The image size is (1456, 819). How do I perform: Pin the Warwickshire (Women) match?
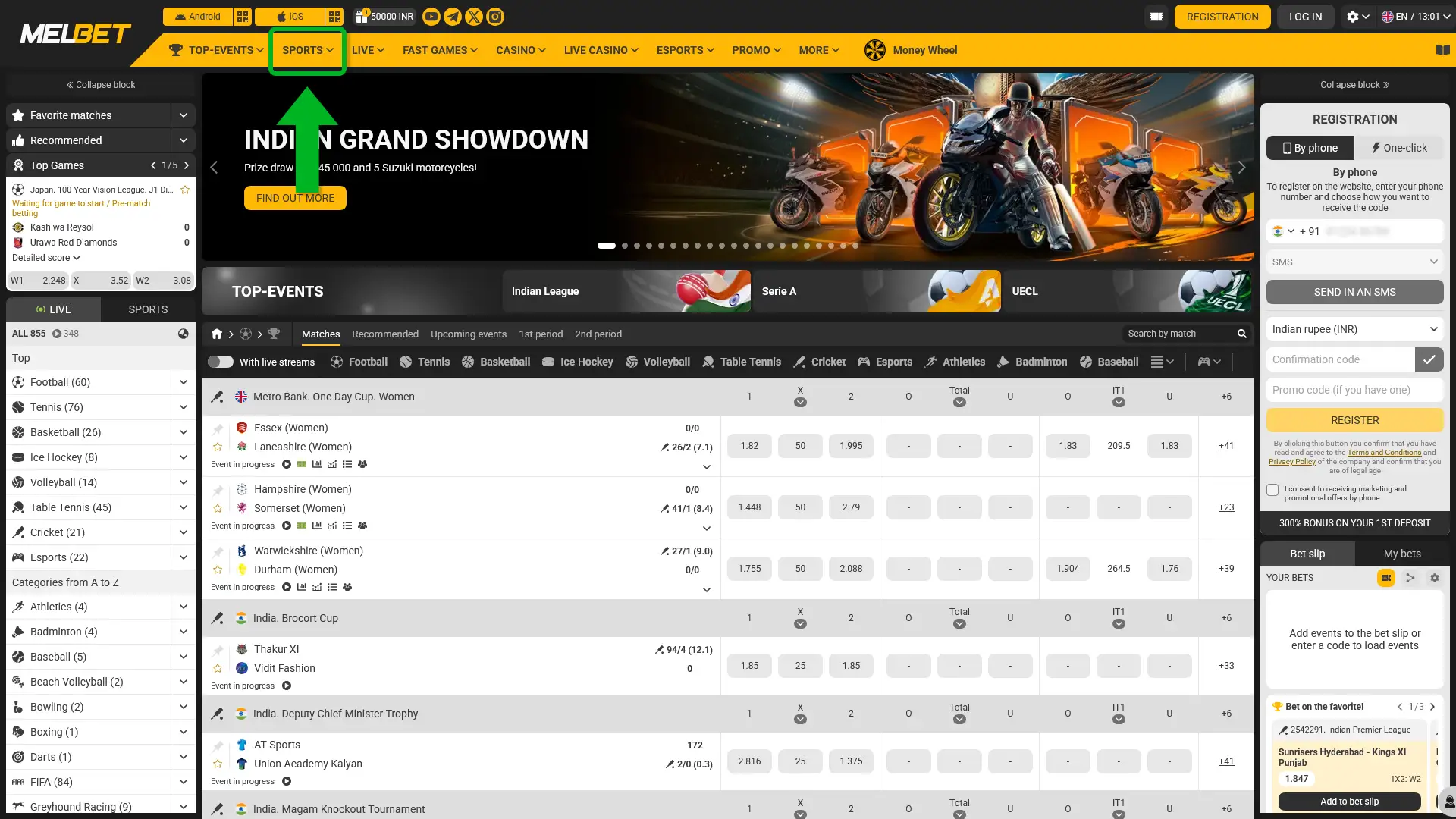[x=218, y=551]
